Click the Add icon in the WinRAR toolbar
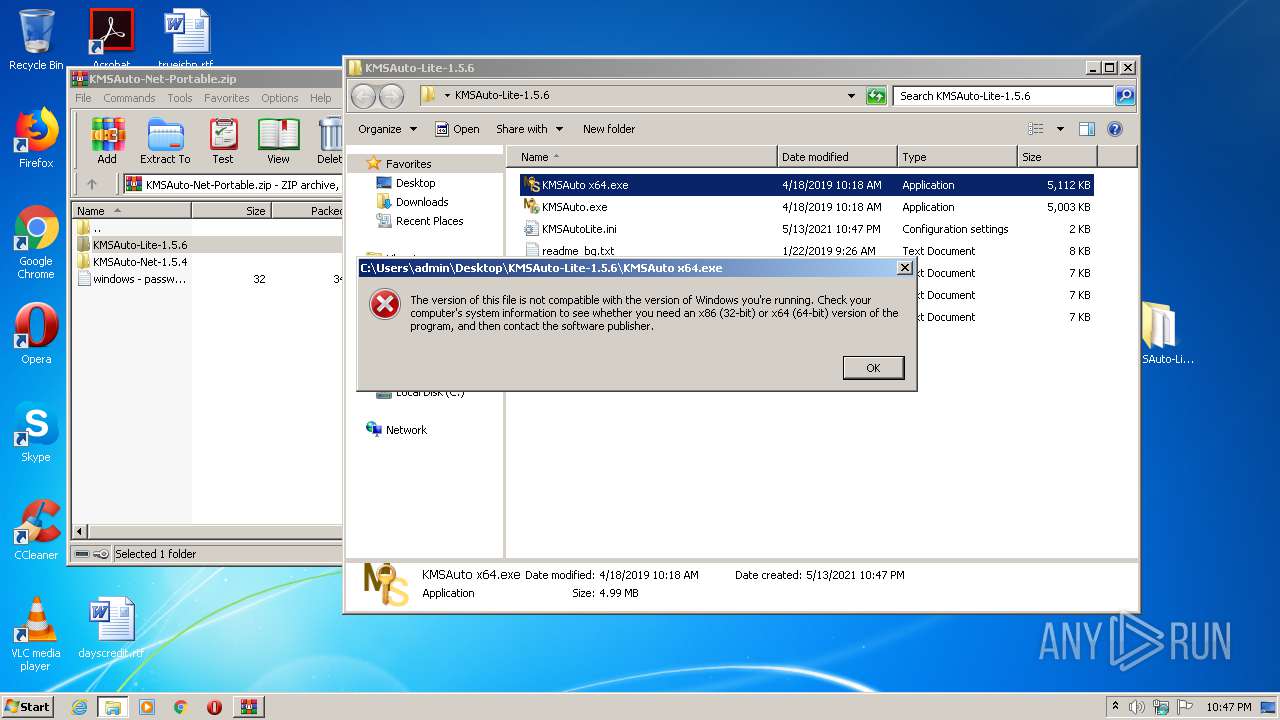Viewport: 1280px width, 720px height. coord(107,141)
